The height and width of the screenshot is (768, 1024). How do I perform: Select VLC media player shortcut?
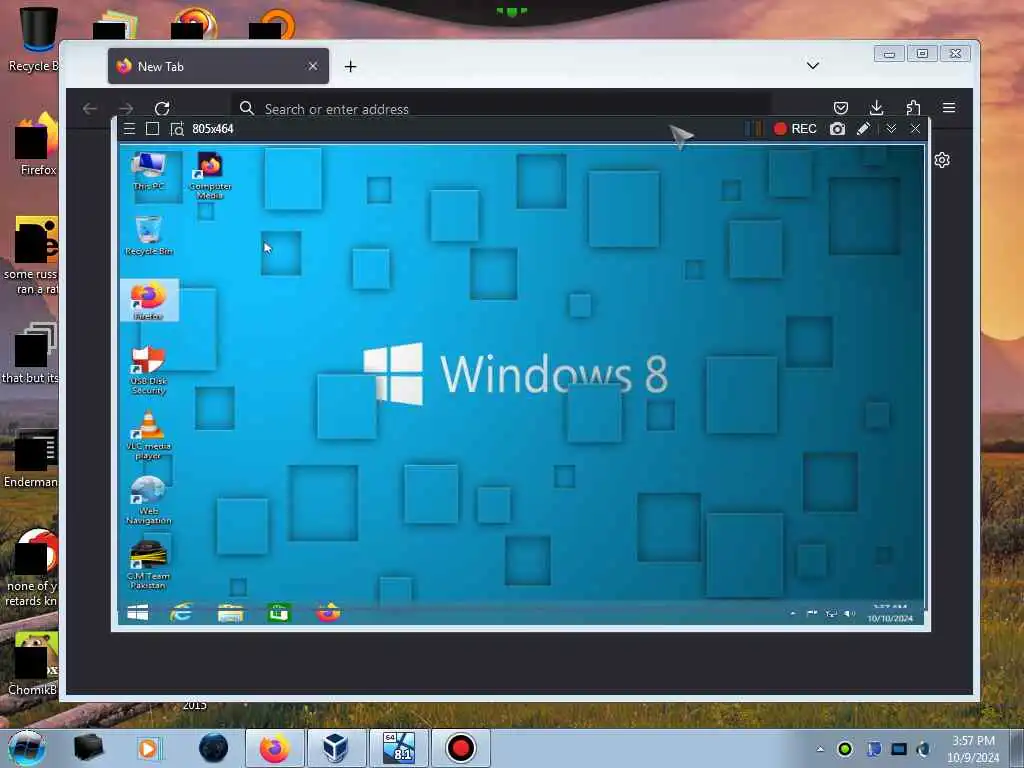pos(149,435)
